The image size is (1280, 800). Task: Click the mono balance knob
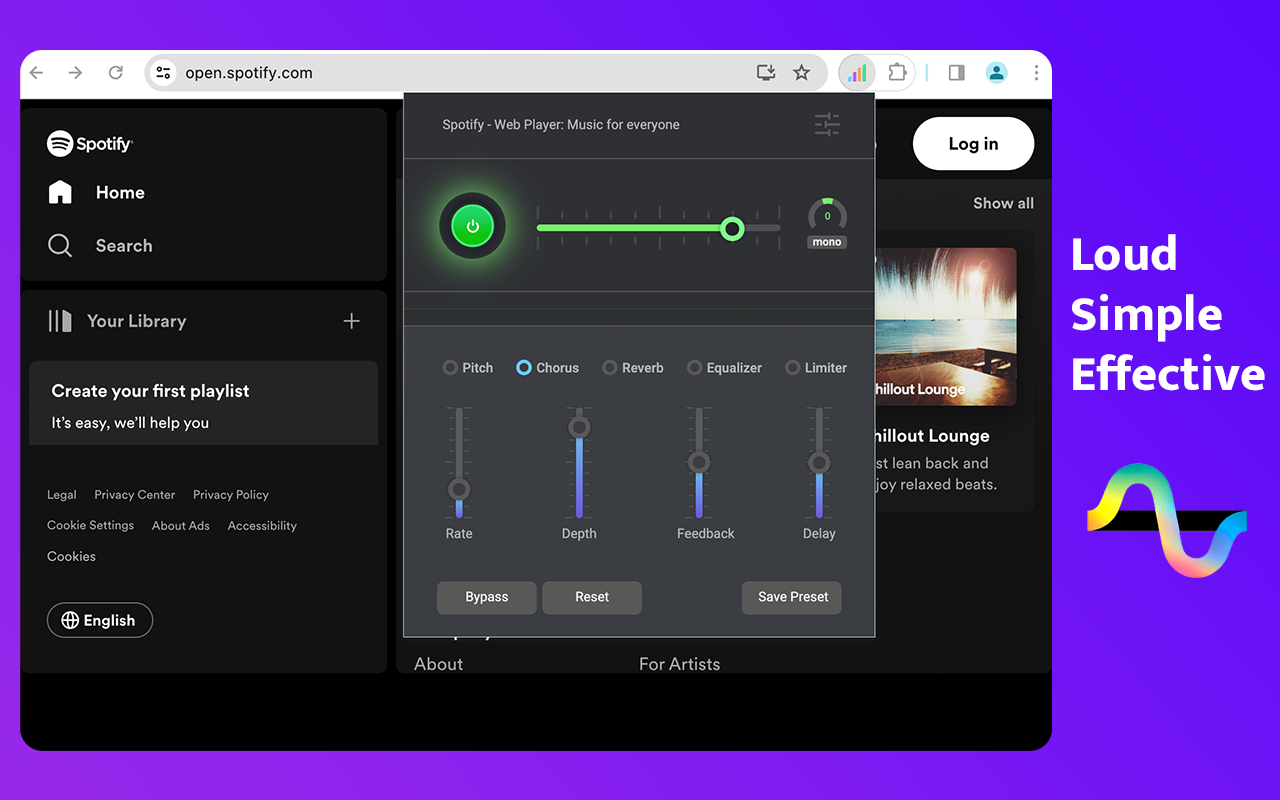pyautogui.click(x=827, y=215)
